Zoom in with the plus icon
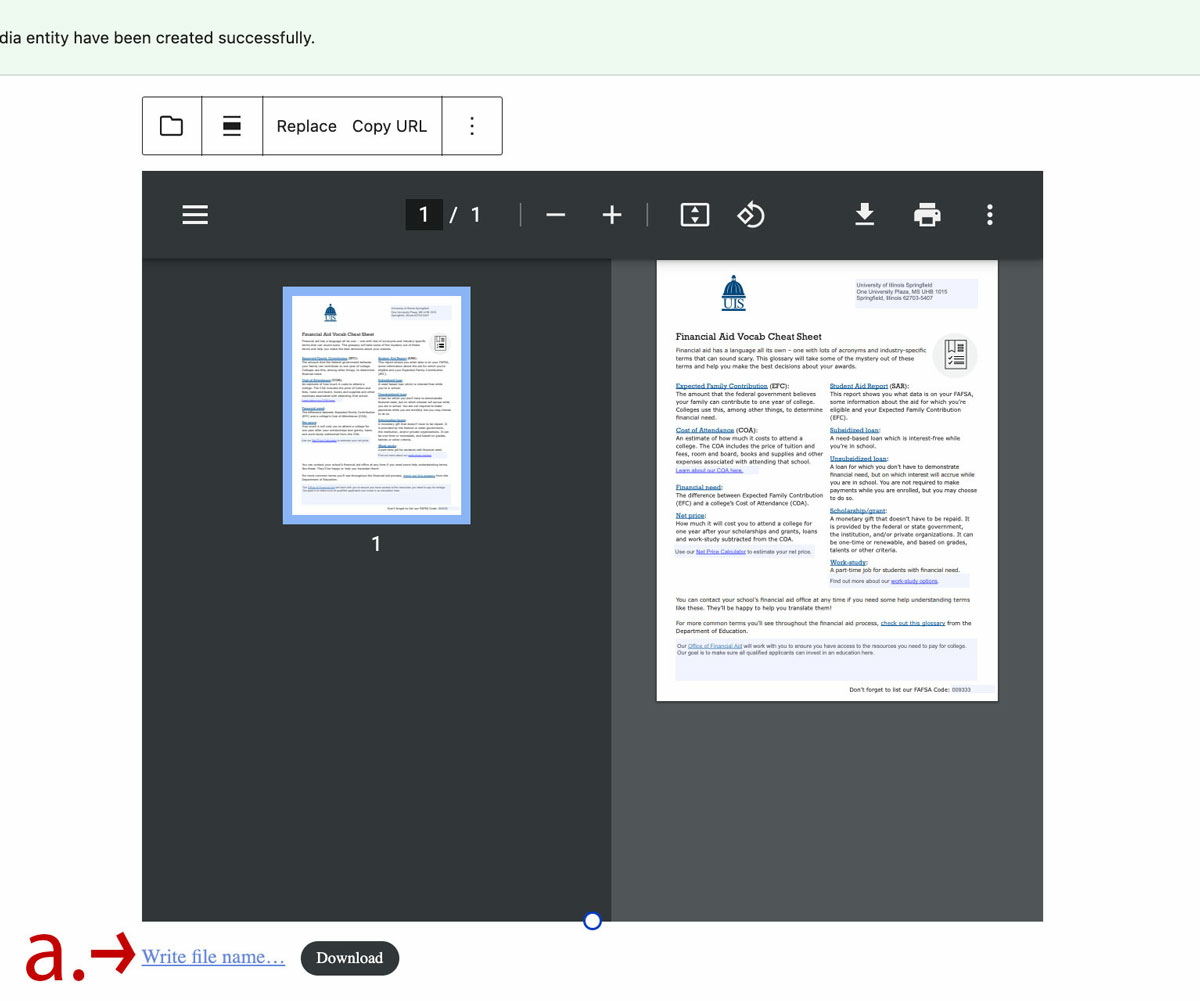This screenshot has width=1200, height=1001. [x=612, y=215]
